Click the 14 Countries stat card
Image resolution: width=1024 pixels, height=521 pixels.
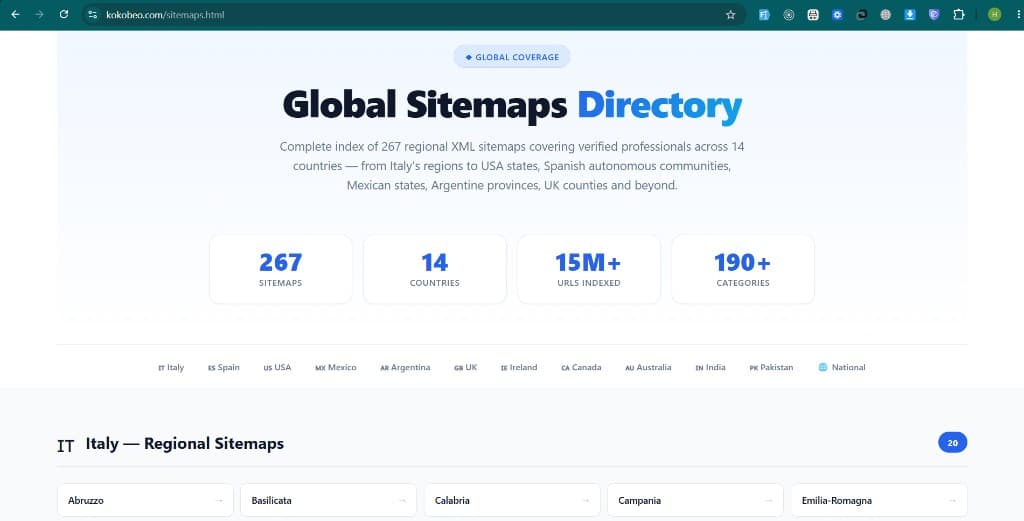[x=435, y=269]
